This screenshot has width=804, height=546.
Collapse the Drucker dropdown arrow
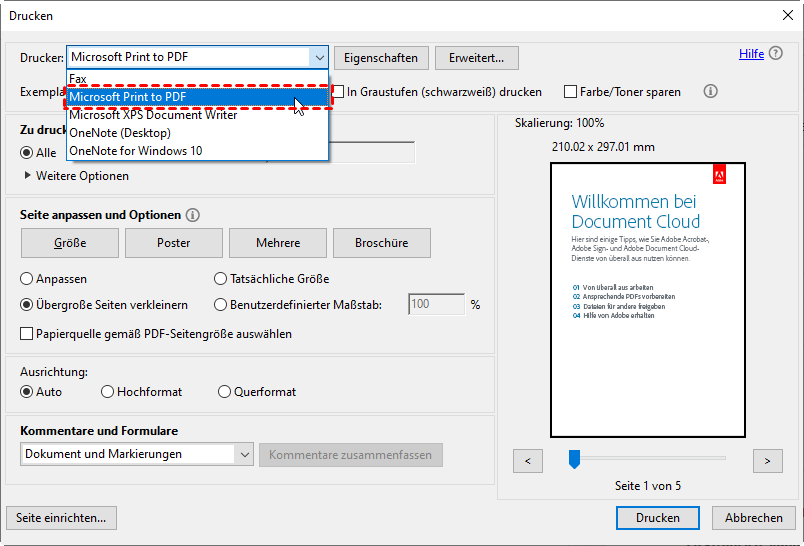[319, 57]
